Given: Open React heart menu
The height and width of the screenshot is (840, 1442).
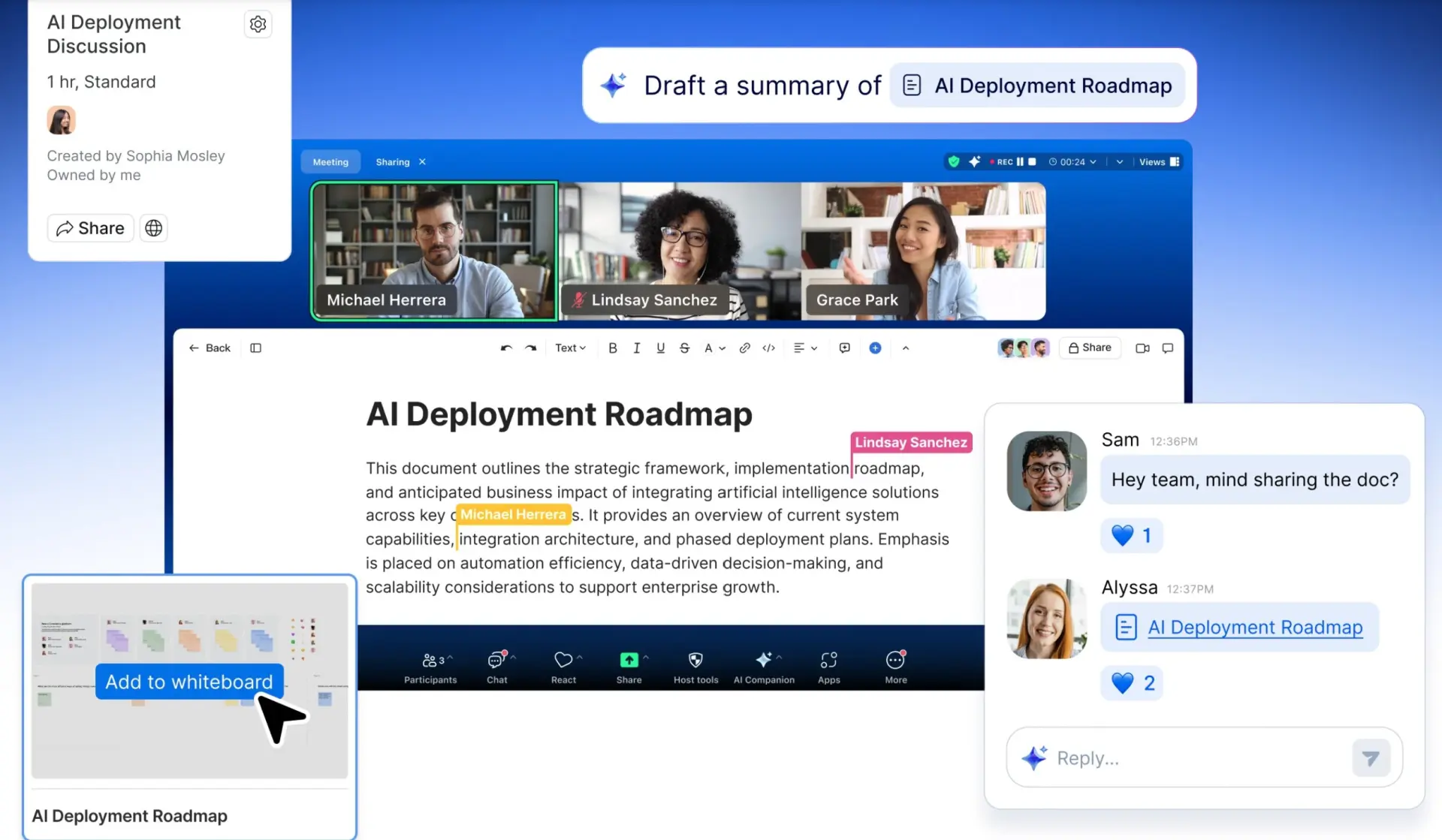Looking at the screenshot, I should pyautogui.click(x=563, y=667).
